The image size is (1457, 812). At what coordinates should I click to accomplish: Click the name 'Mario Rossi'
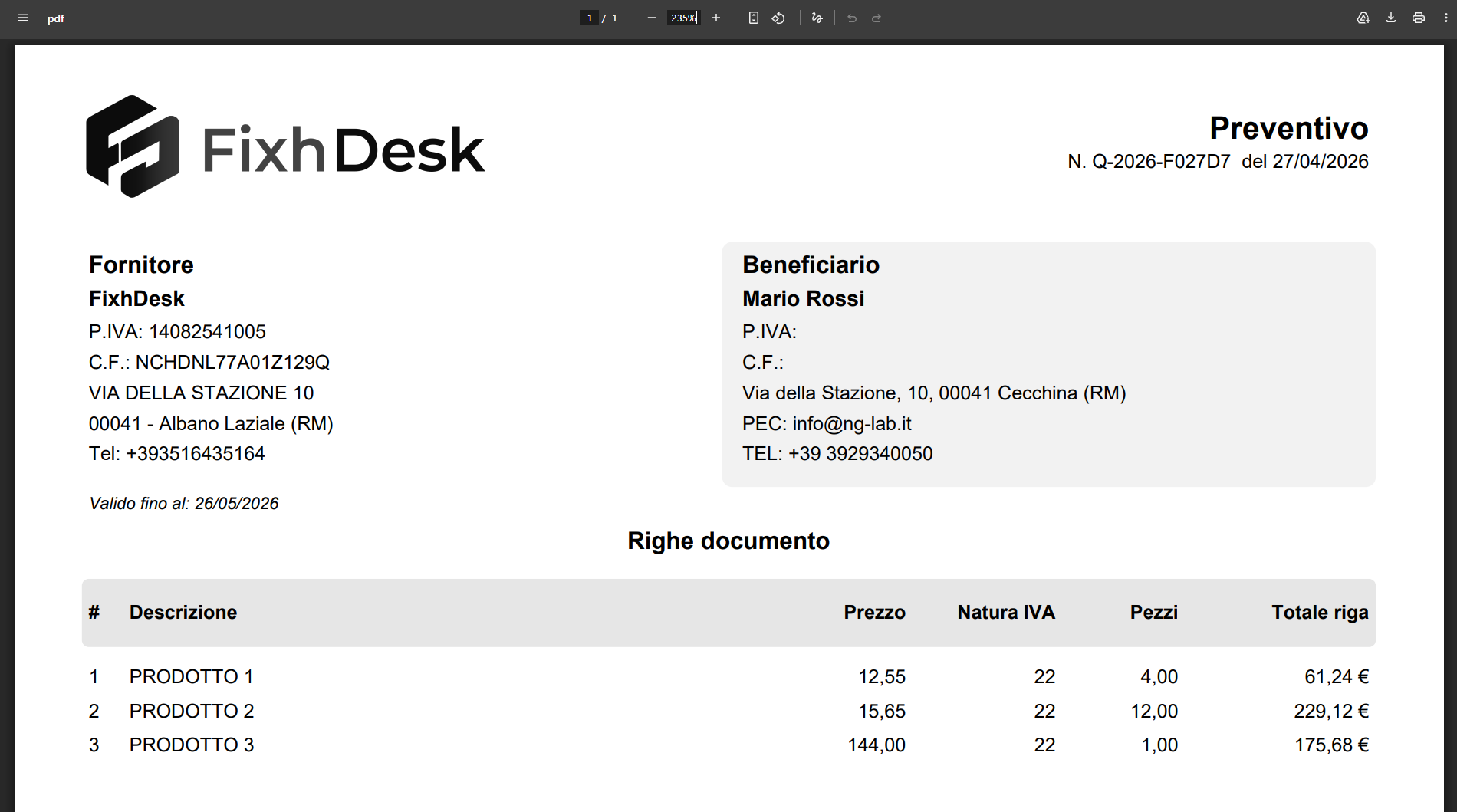tap(803, 299)
